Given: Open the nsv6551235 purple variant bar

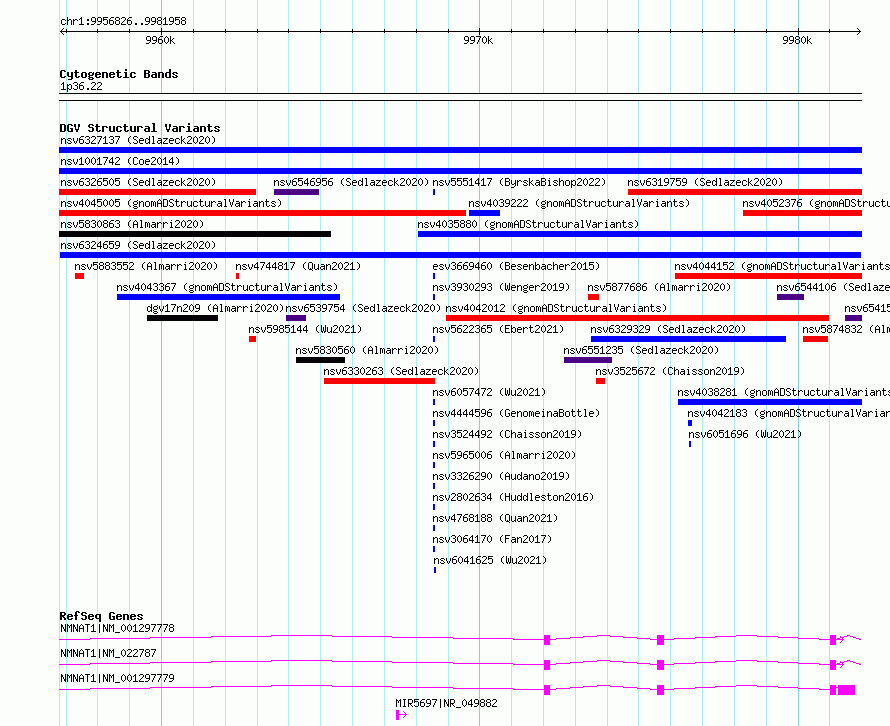Looking at the screenshot, I should pyautogui.click(x=588, y=360).
